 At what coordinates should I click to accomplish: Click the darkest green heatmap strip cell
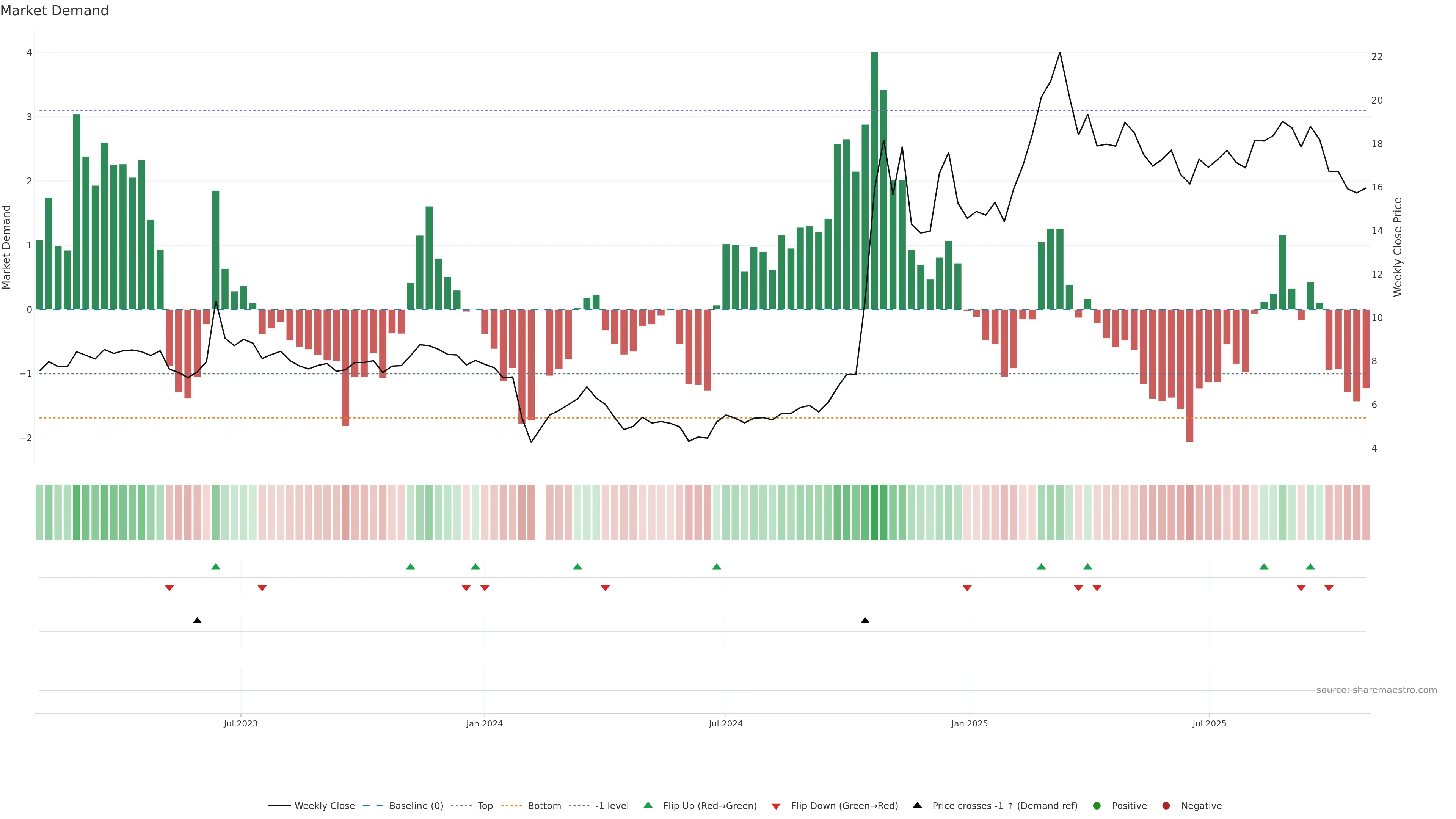pos(874,512)
